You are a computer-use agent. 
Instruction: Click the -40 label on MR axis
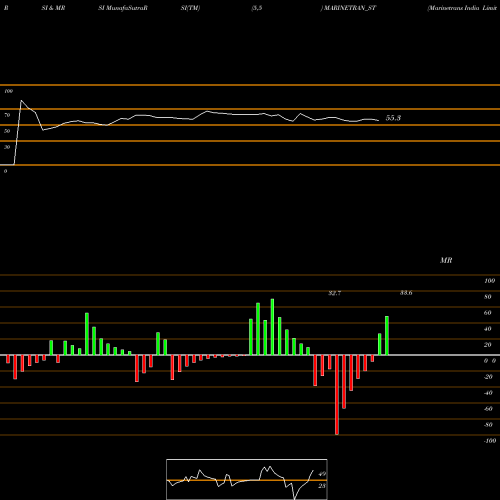click(488, 393)
